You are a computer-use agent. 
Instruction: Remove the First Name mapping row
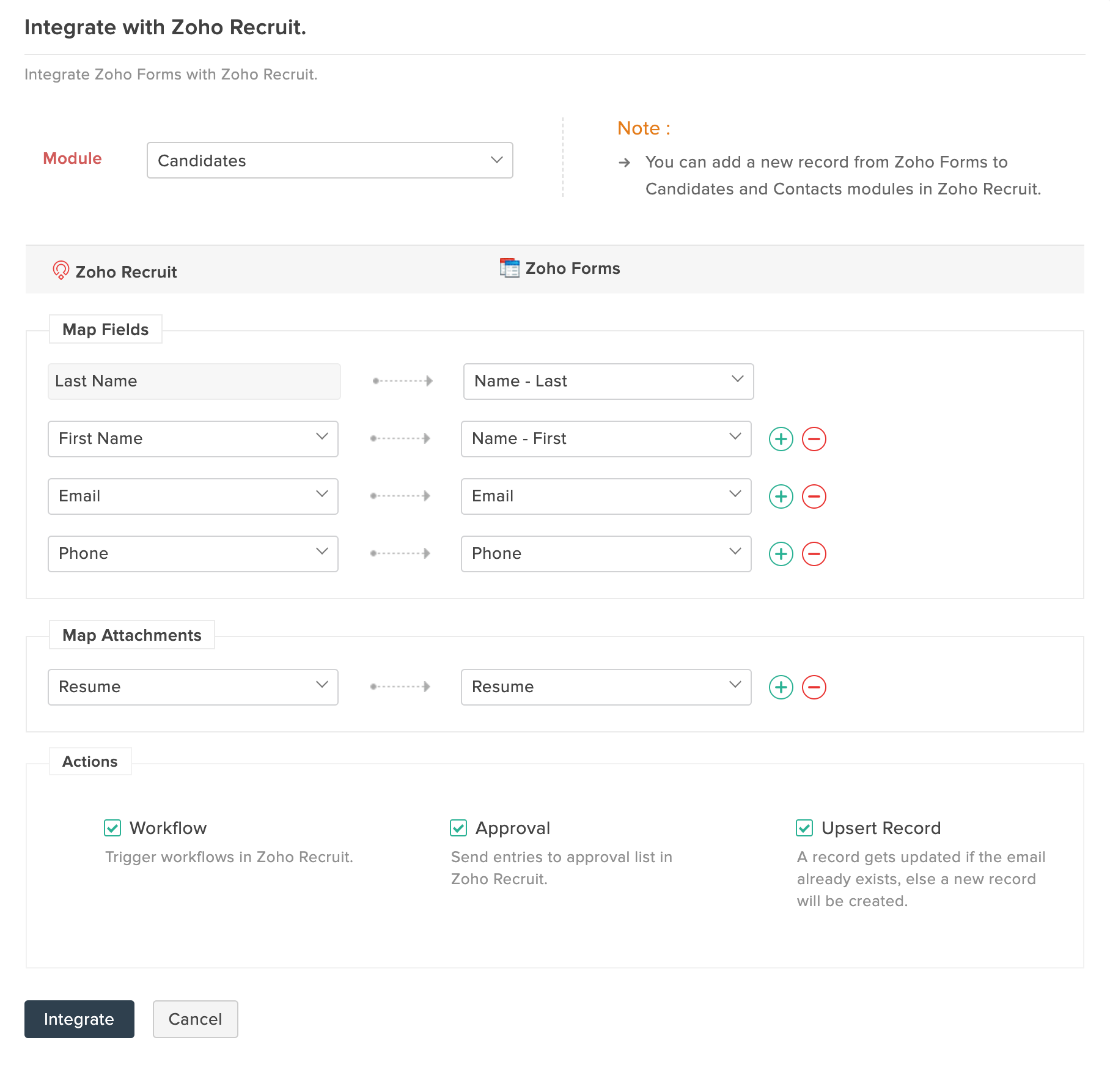pyautogui.click(x=814, y=439)
